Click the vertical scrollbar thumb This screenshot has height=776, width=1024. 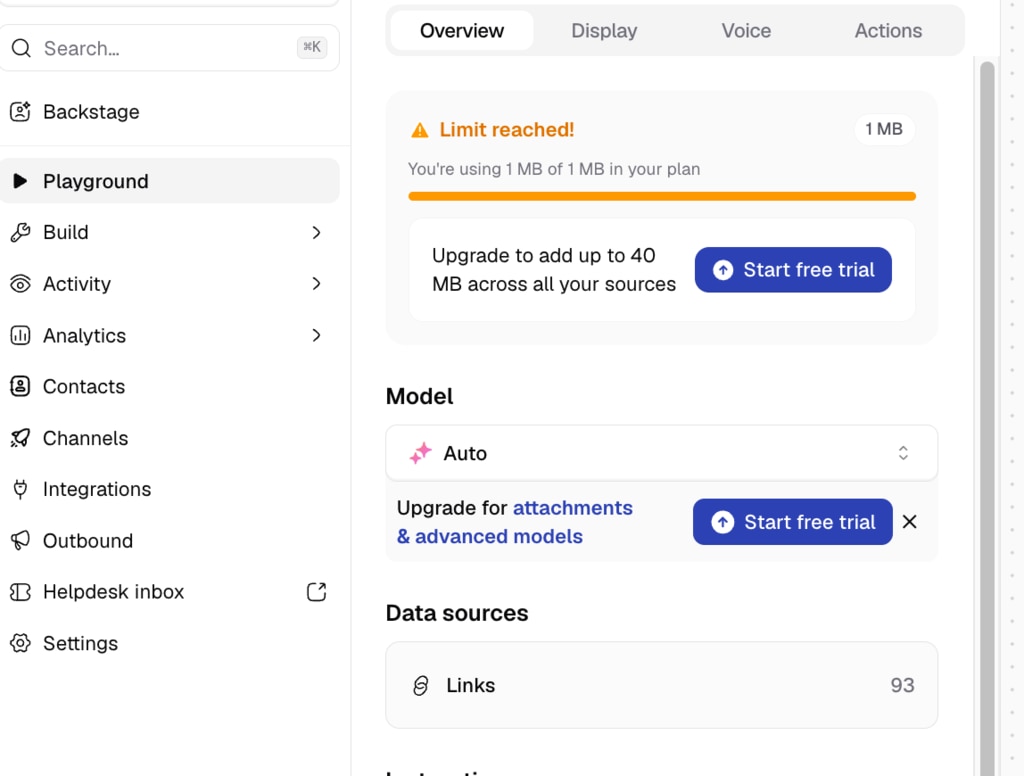[x=987, y=418]
